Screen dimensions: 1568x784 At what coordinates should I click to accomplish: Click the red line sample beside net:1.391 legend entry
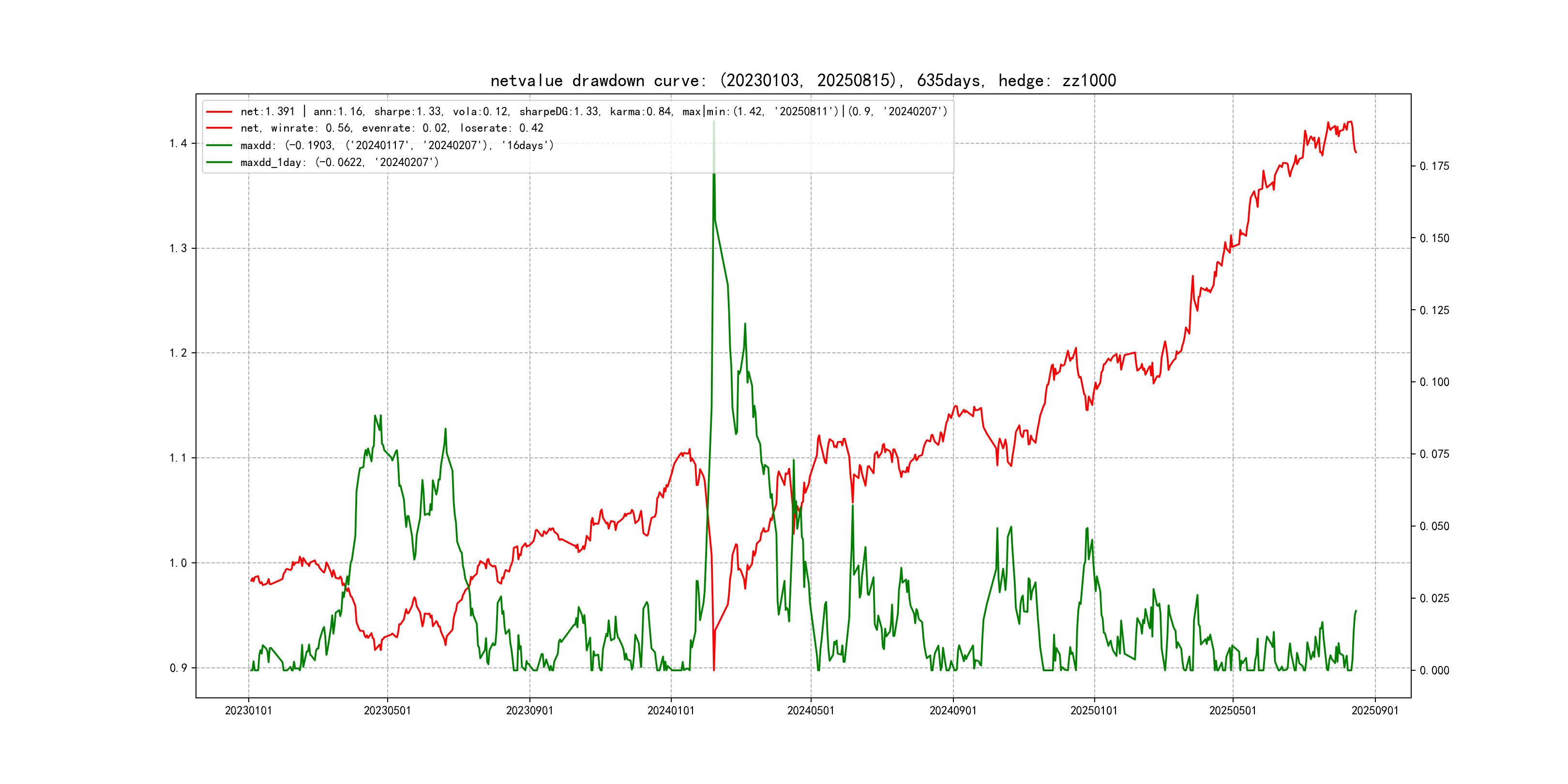point(219,111)
